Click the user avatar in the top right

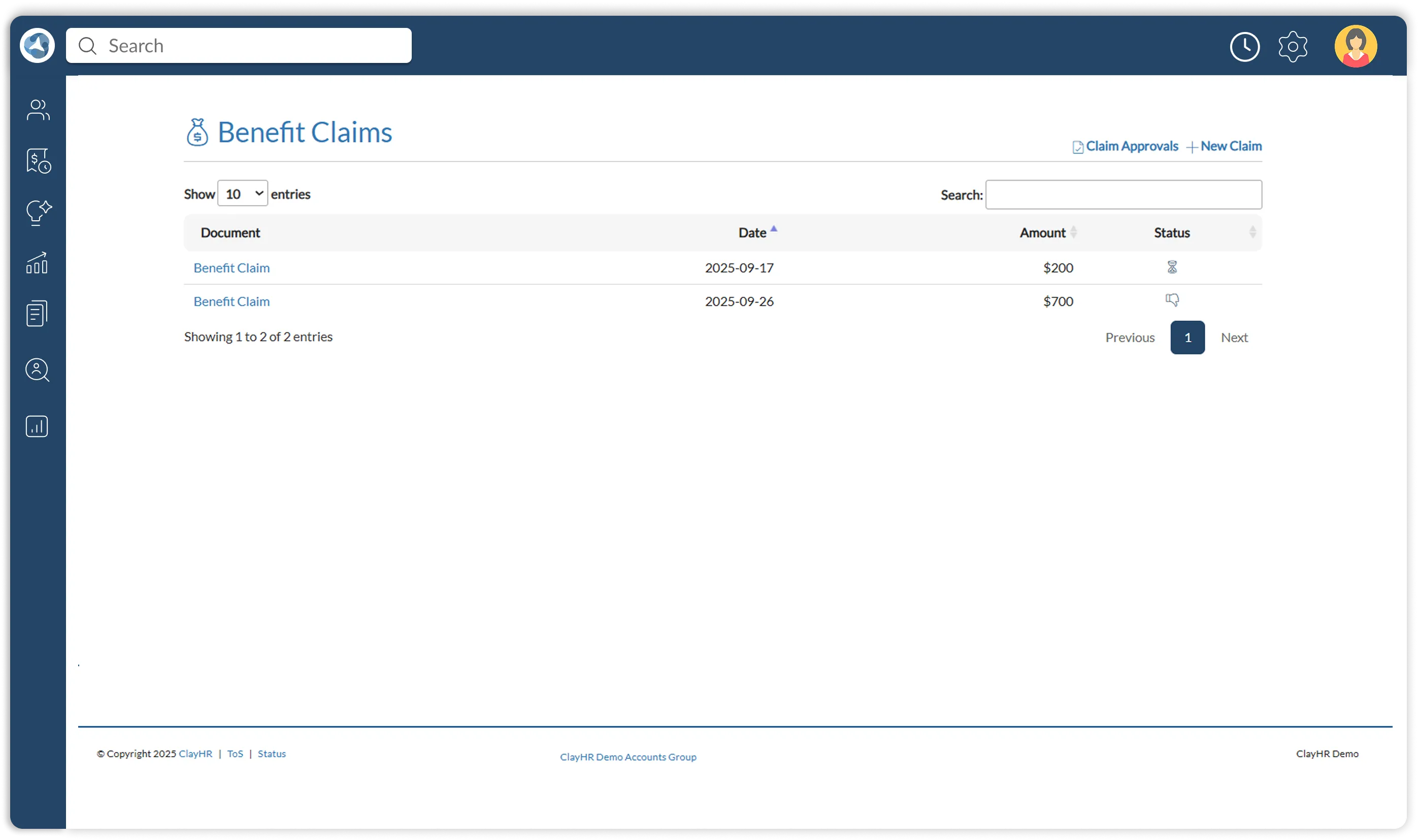click(1356, 45)
